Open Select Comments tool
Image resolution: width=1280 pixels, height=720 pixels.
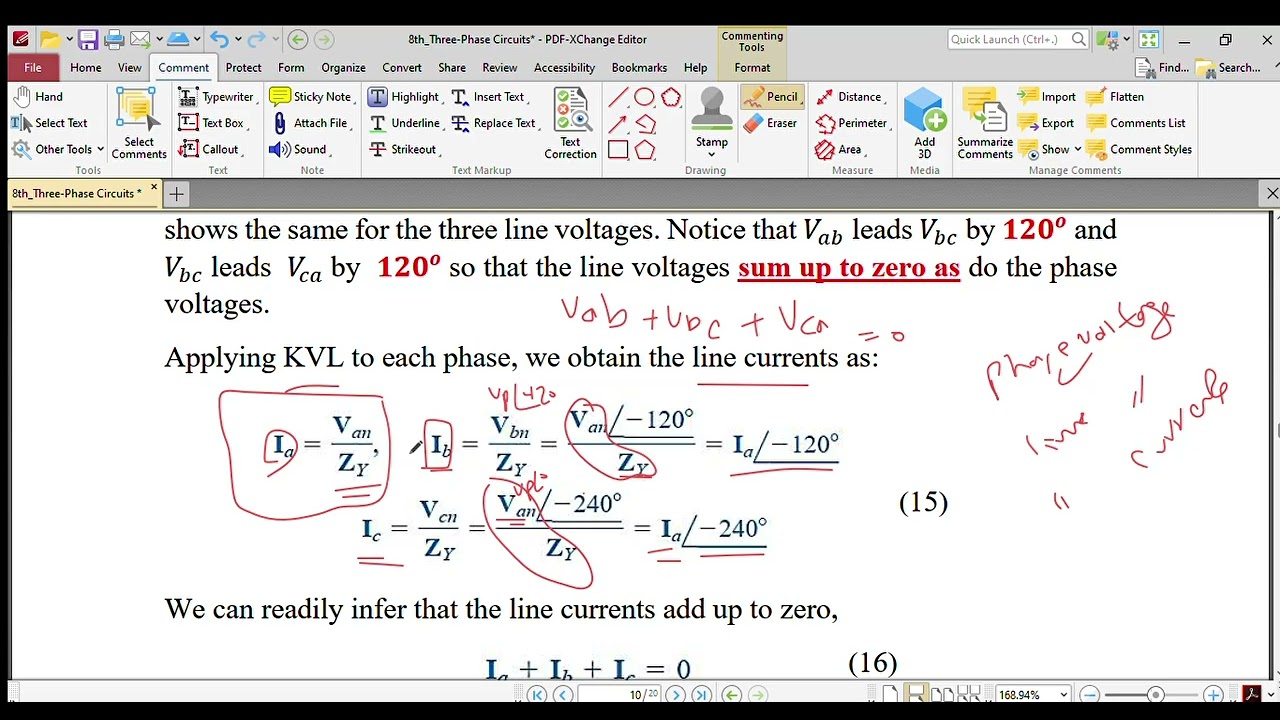pos(139,123)
